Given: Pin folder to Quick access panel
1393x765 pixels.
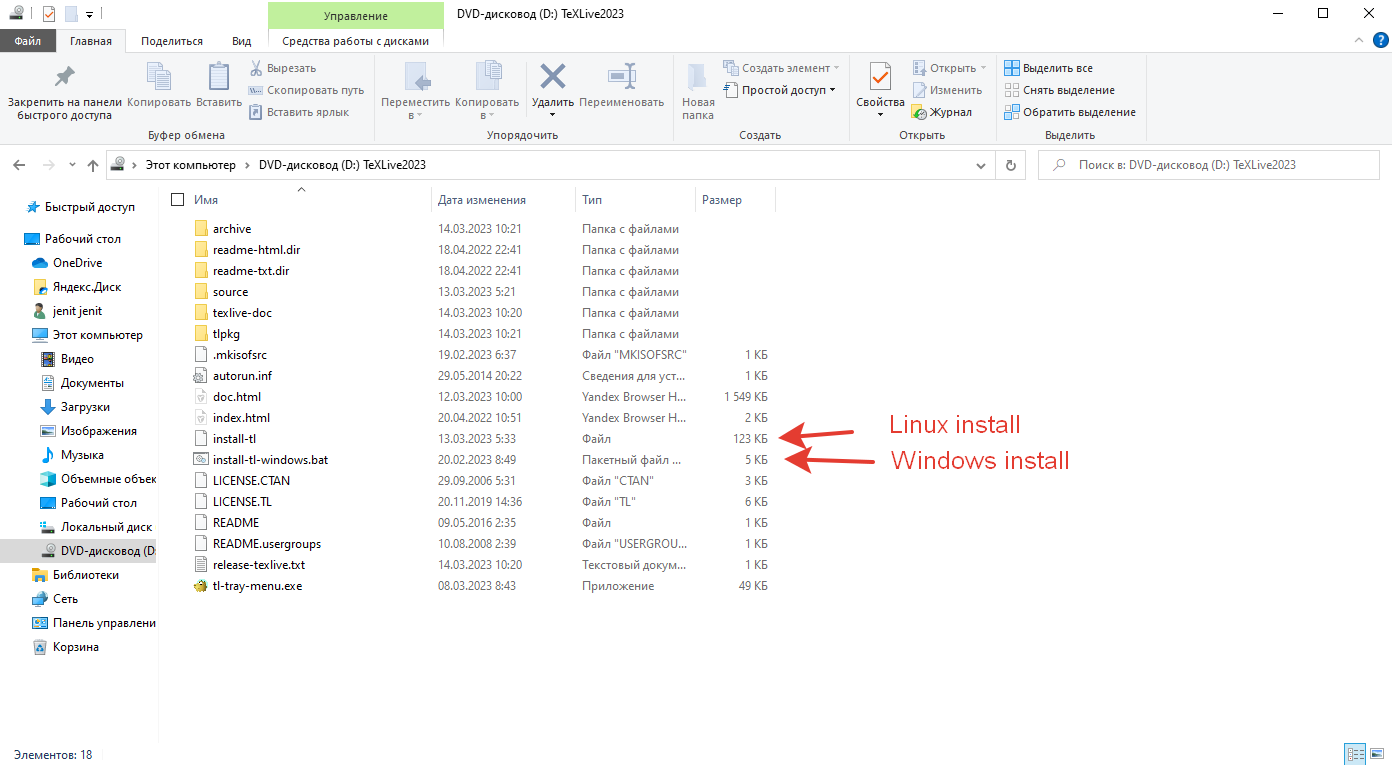Looking at the screenshot, I should click(x=65, y=91).
